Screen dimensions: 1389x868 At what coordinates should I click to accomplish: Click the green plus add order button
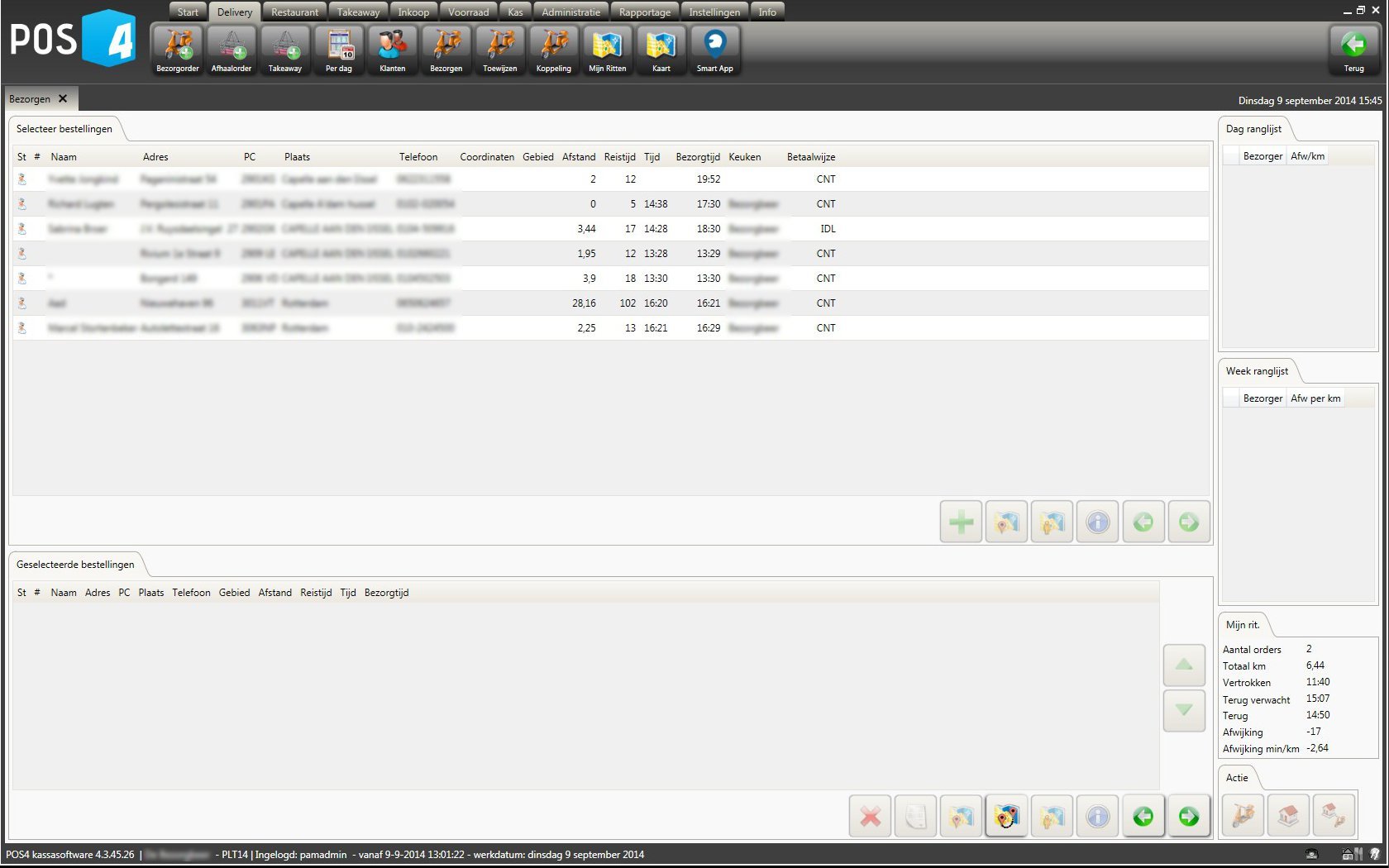pos(961,522)
